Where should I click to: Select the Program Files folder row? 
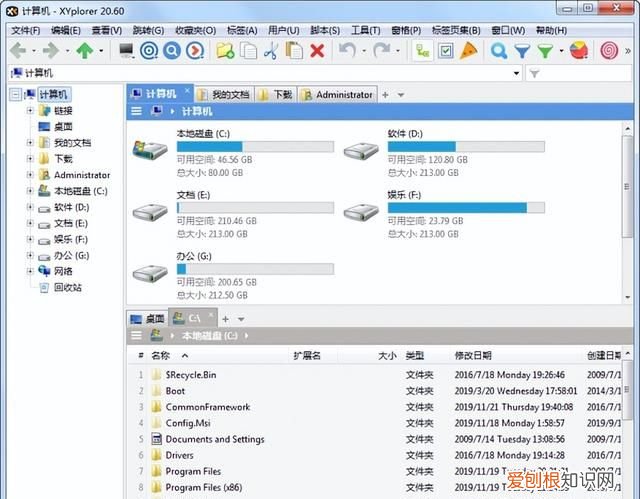coord(376,471)
